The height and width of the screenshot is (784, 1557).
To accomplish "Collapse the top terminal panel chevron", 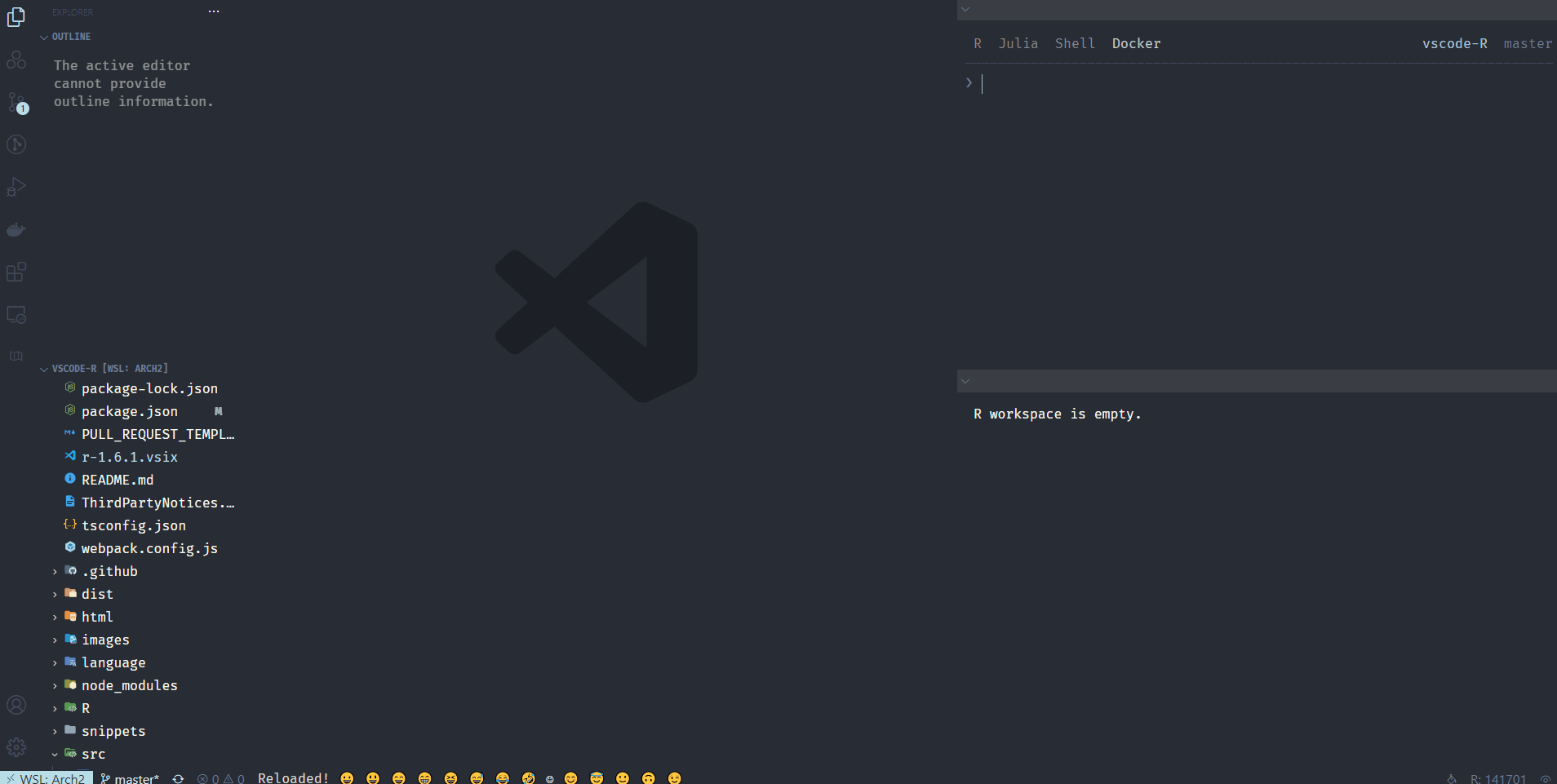I will pyautogui.click(x=965, y=10).
